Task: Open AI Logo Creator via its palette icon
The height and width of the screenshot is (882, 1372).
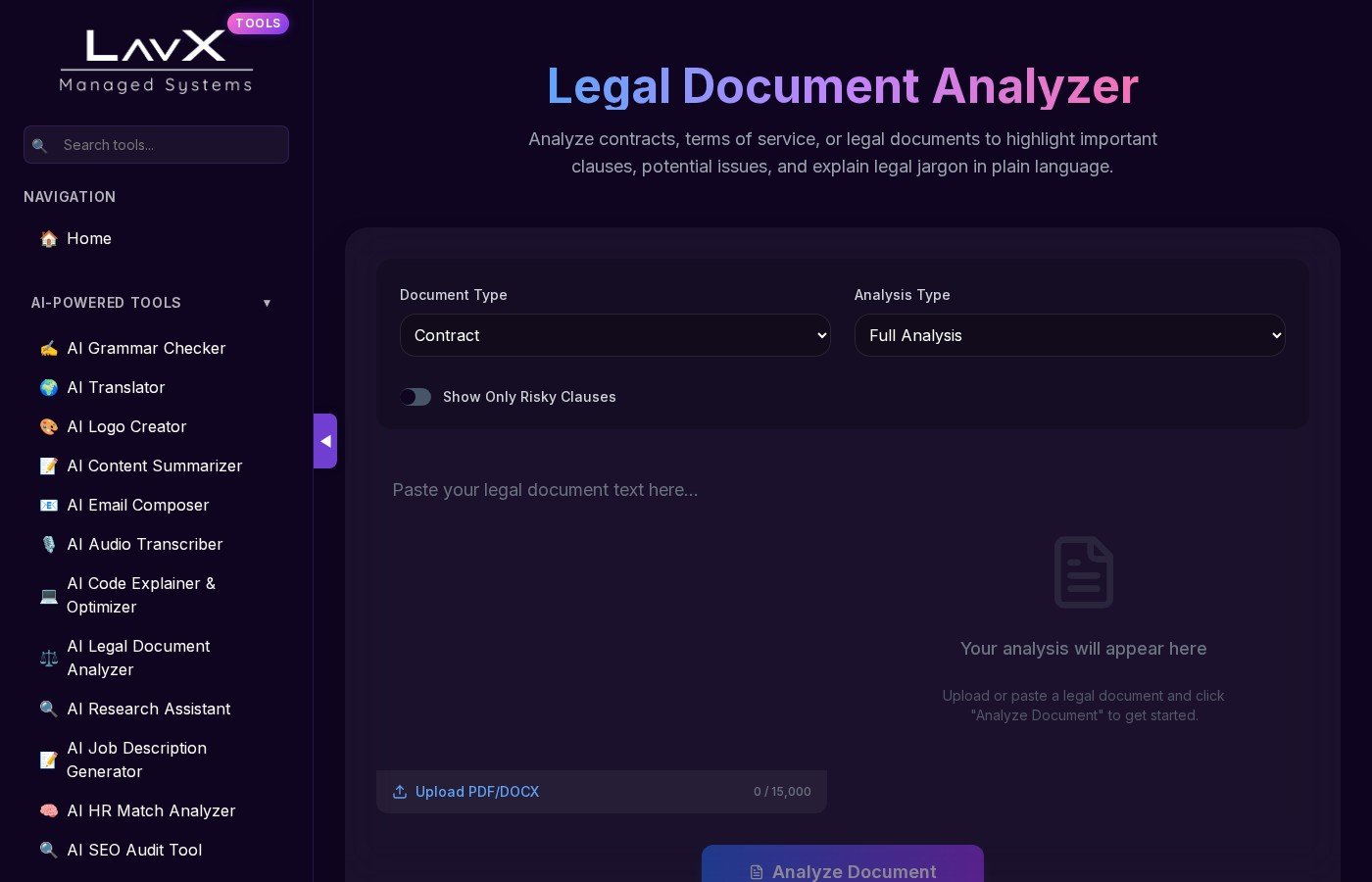Action: 49,426
